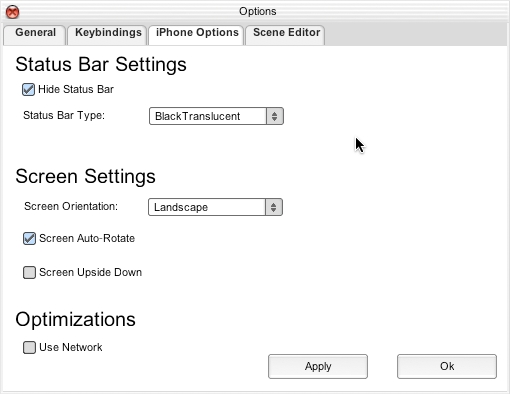This screenshot has height=394, width=510.
Task: Click the Apply button
Action: (318, 366)
